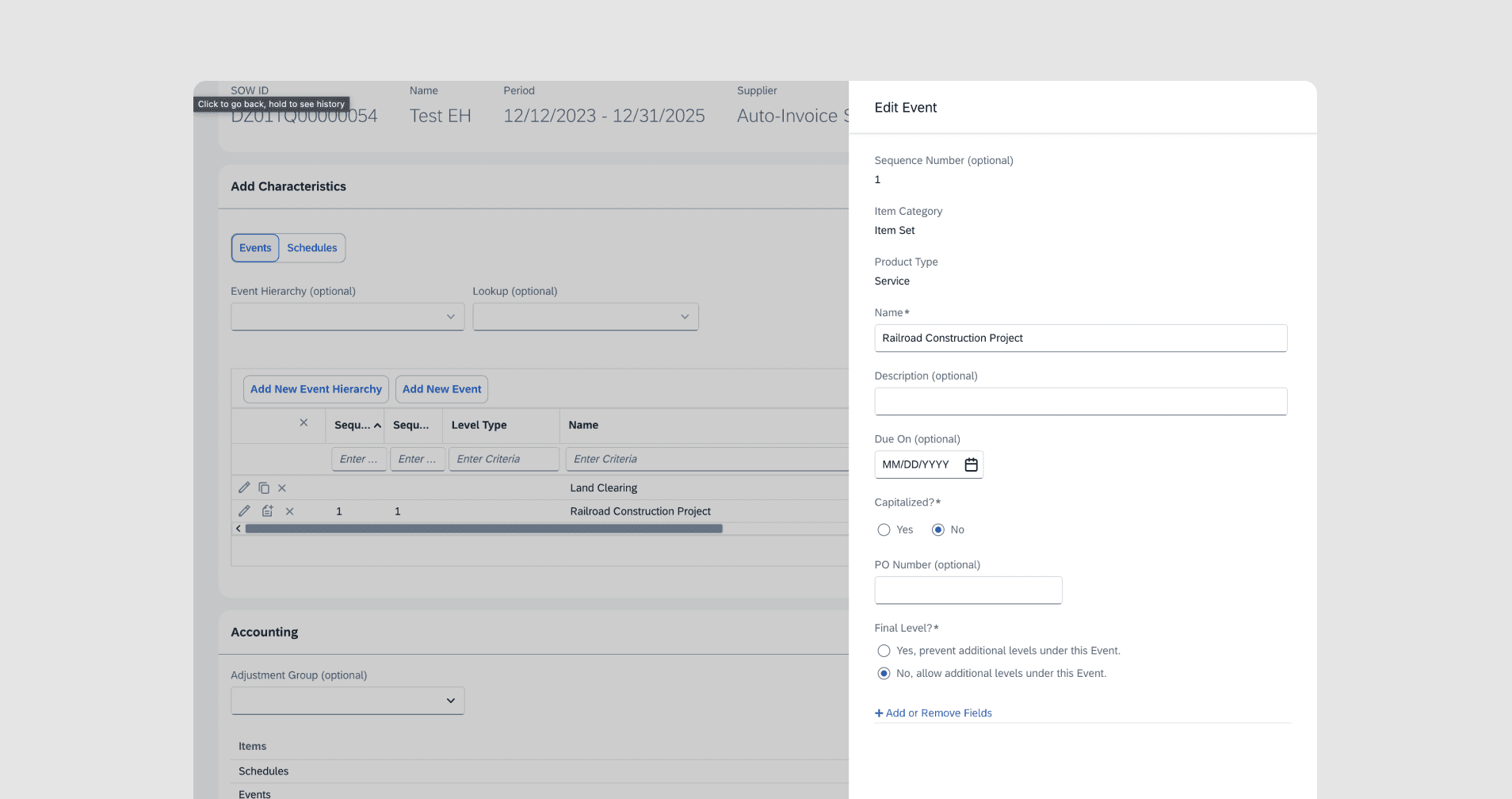
Task: Click the Name filter criteria field
Action: pyautogui.click(x=707, y=459)
